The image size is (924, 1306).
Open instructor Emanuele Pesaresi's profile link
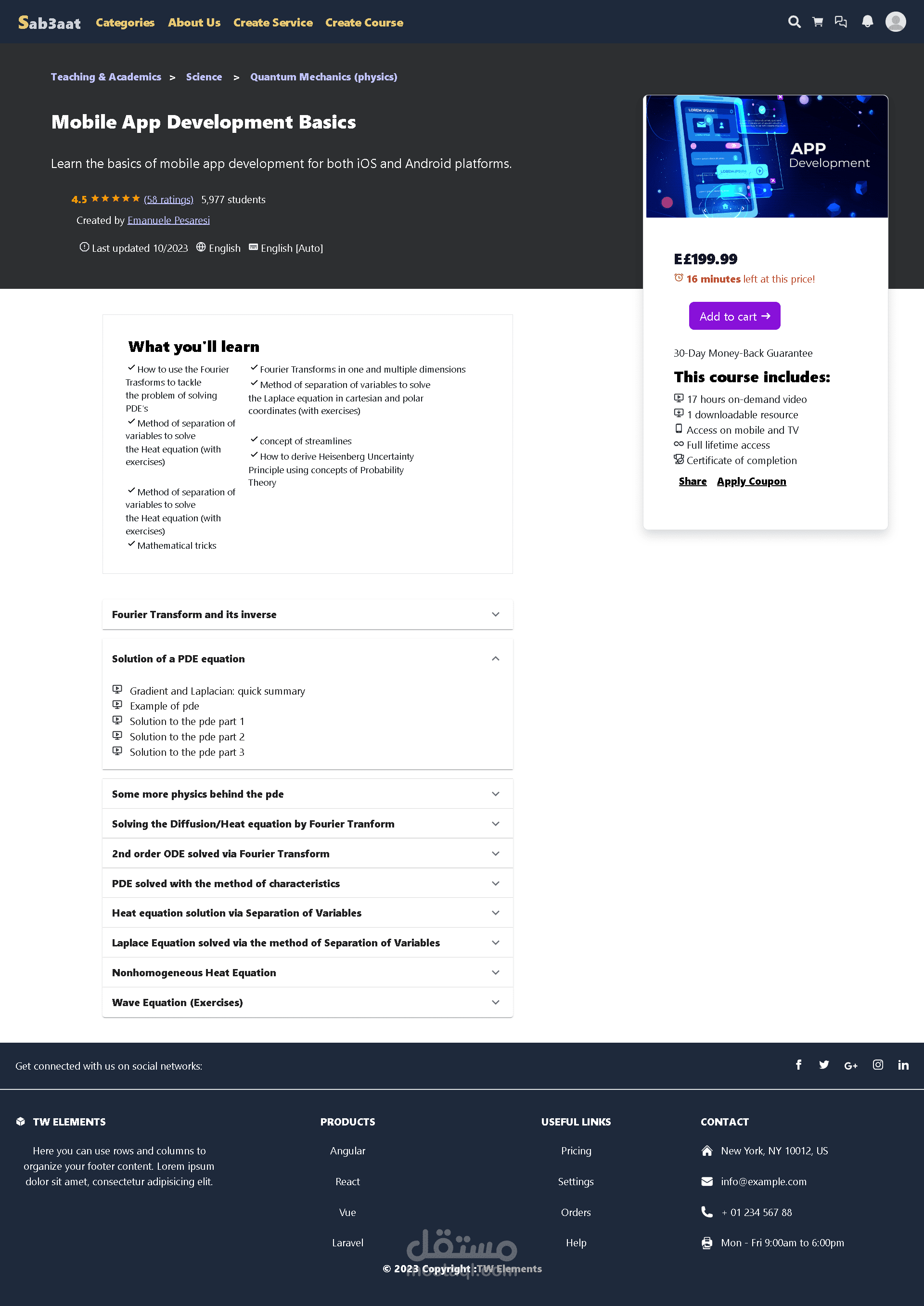[x=168, y=220]
